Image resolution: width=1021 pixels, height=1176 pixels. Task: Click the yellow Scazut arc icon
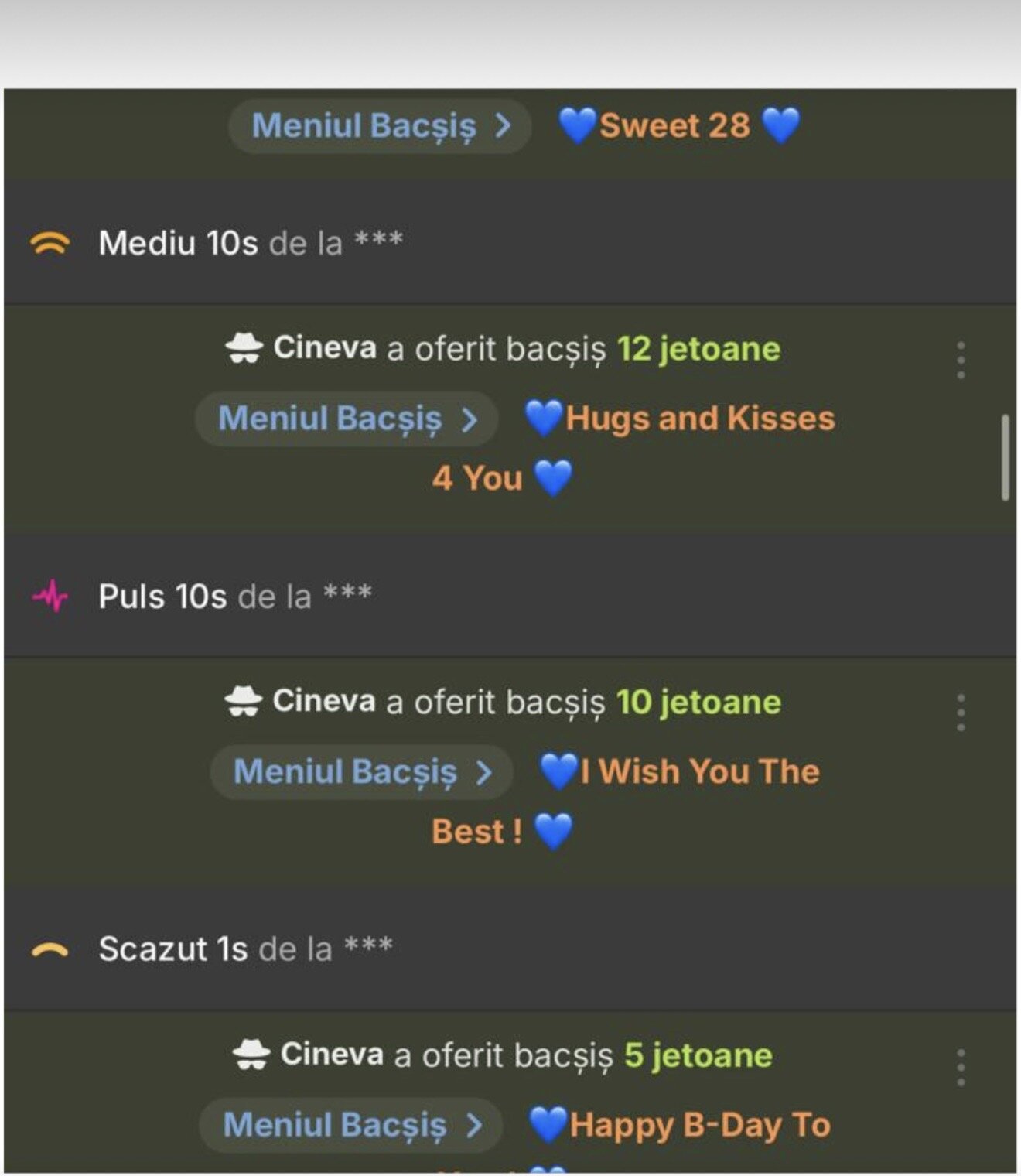coord(50,950)
